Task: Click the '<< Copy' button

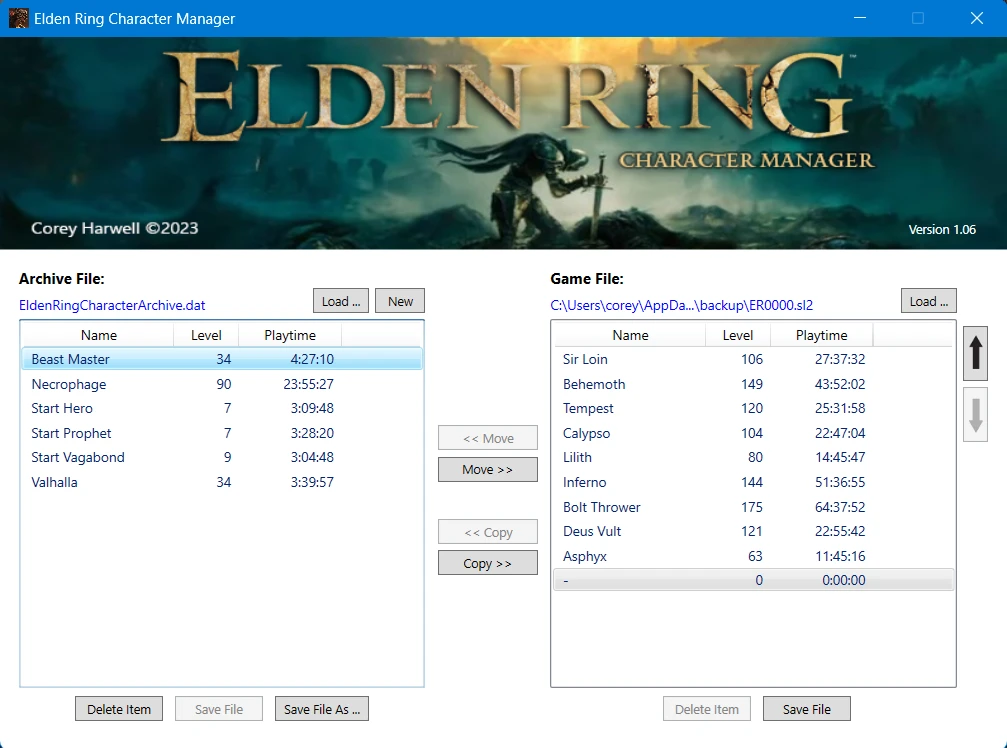Action: 487,532
